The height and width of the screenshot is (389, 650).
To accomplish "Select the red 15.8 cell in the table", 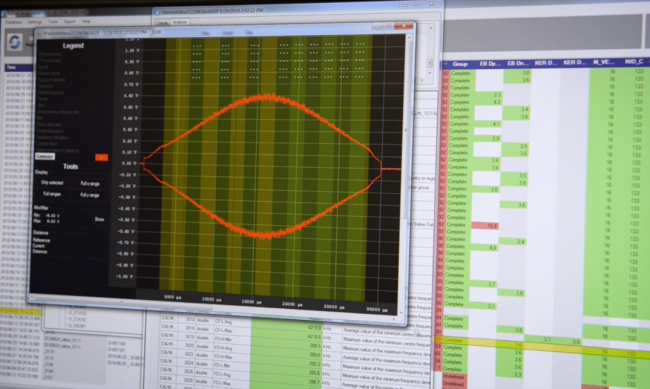I will coord(485,226).
